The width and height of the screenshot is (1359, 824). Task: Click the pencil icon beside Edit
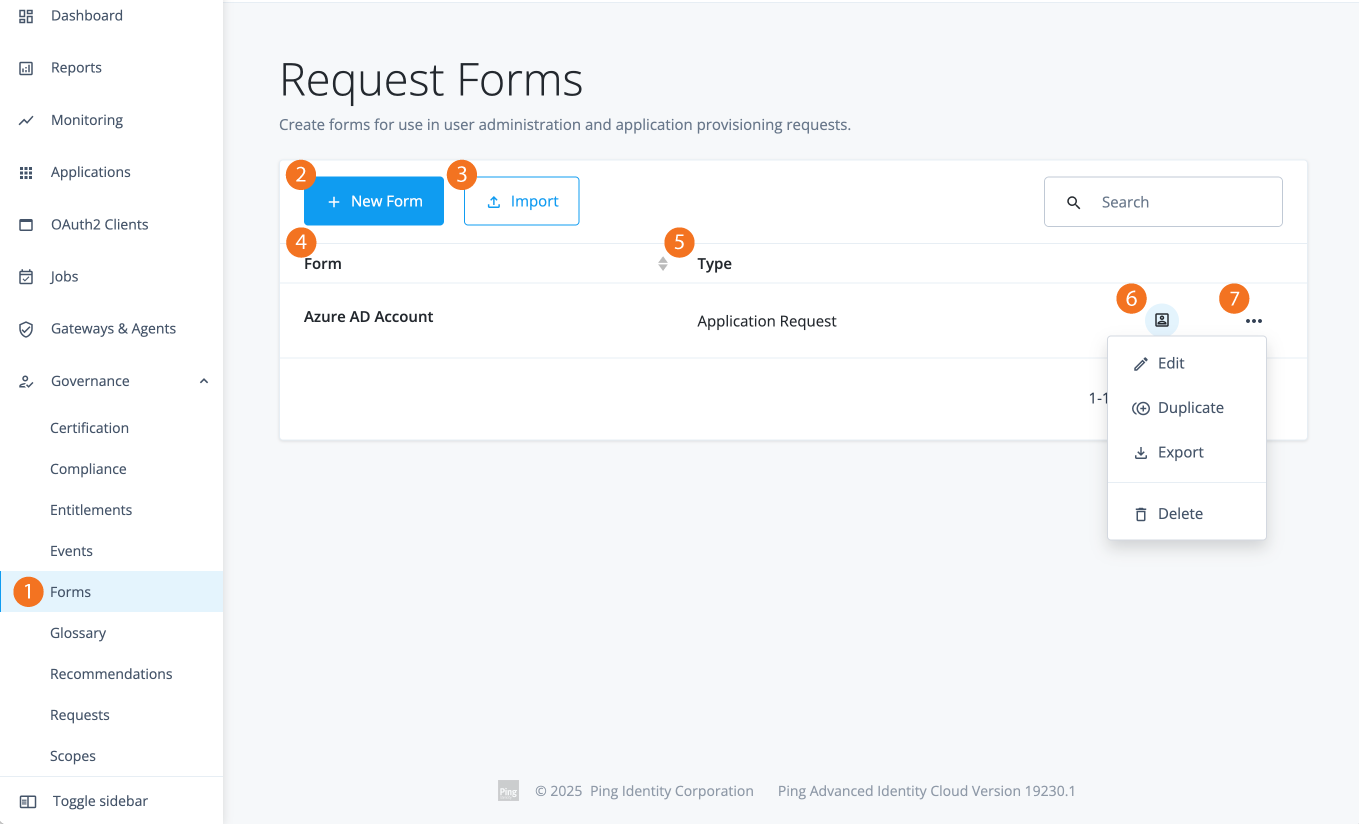[1141, 362]
